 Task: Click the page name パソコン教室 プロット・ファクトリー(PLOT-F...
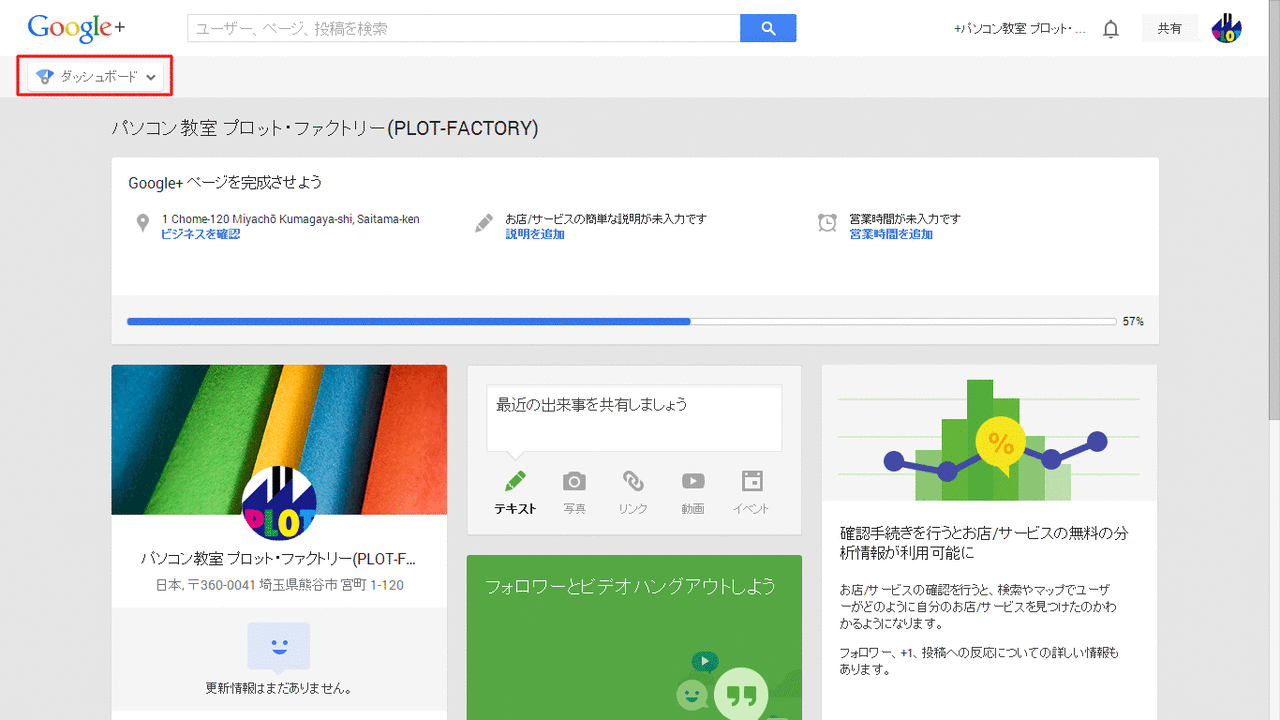(x=278, y=558)
